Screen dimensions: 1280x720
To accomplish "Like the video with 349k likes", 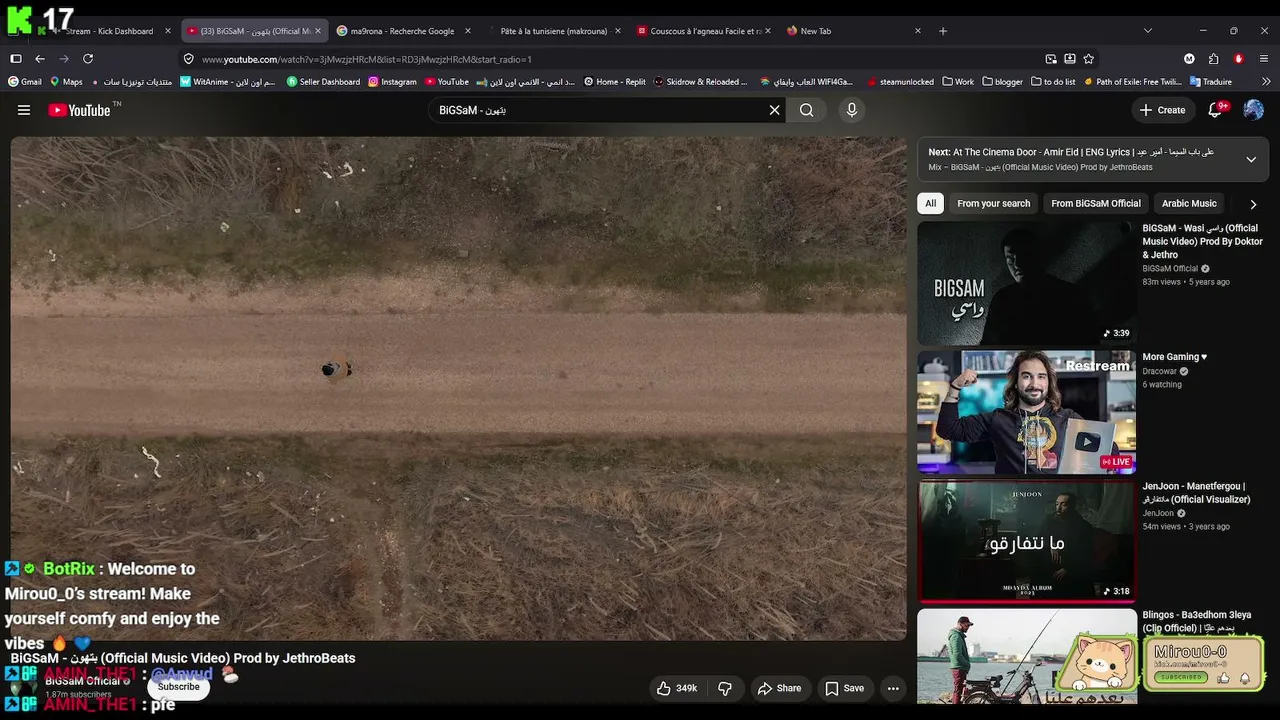I will [676, 688].
